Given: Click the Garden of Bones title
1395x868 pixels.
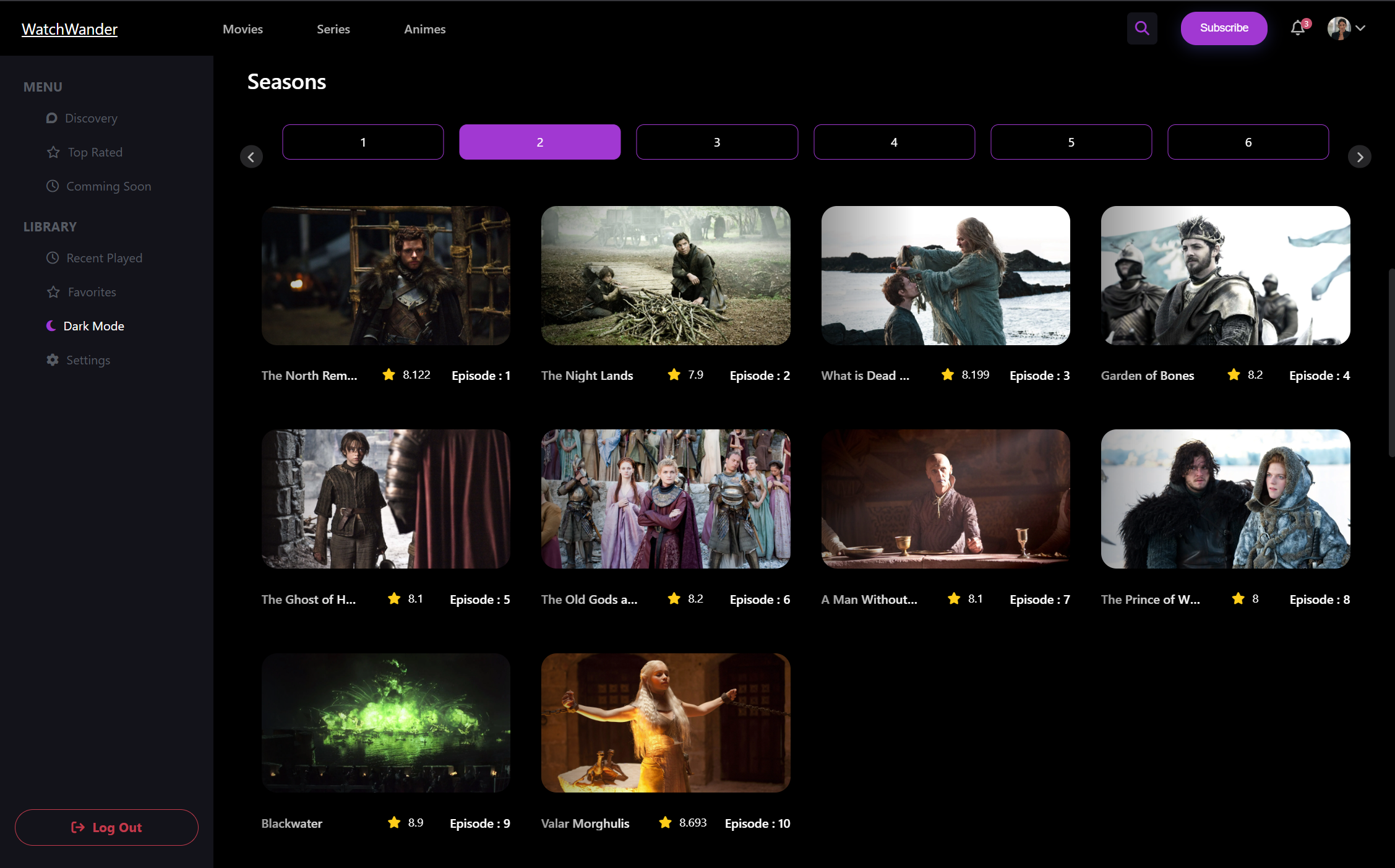Looking at the screenshot, I should 1148,376.
